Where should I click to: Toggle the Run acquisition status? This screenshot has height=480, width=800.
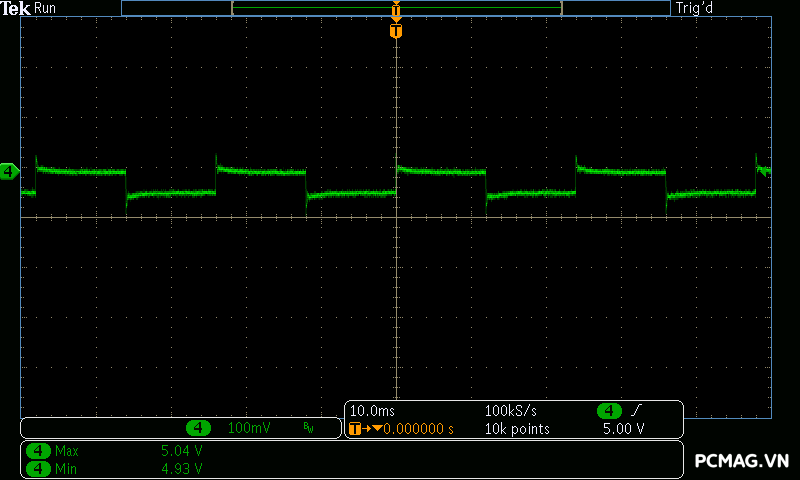46,8
